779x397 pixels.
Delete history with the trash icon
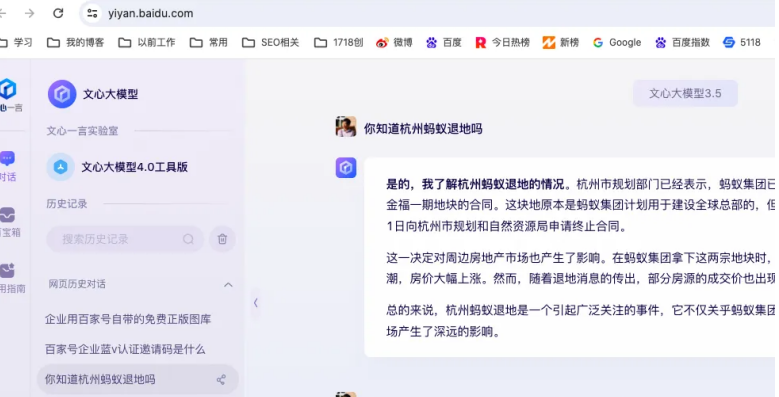point(222,239)
